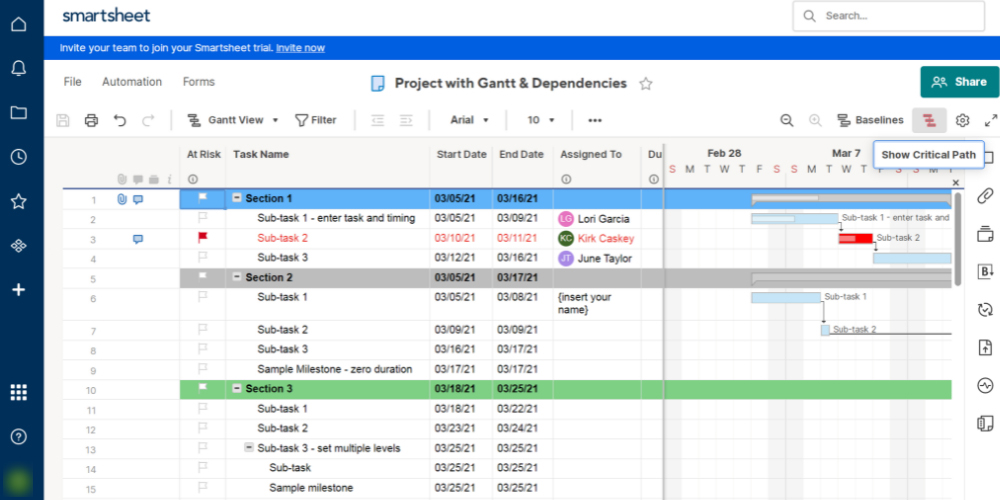This screenshot has height=500, width=1000.
Task: Toggle At Risk flag on row 4
Action: tap(203, 258)
